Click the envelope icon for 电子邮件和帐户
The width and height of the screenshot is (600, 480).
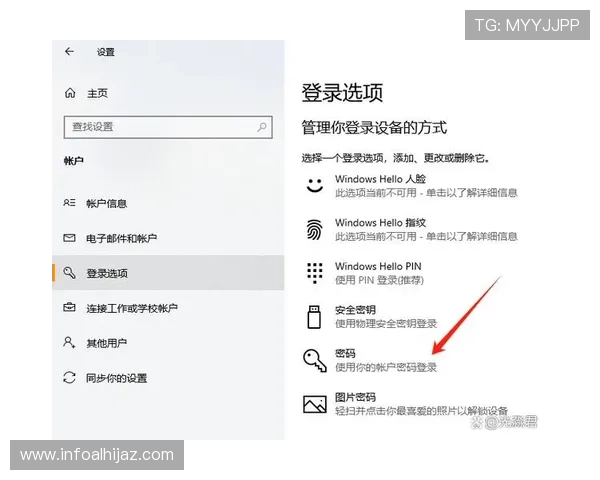pyautogui.click(x=69, y=238)
